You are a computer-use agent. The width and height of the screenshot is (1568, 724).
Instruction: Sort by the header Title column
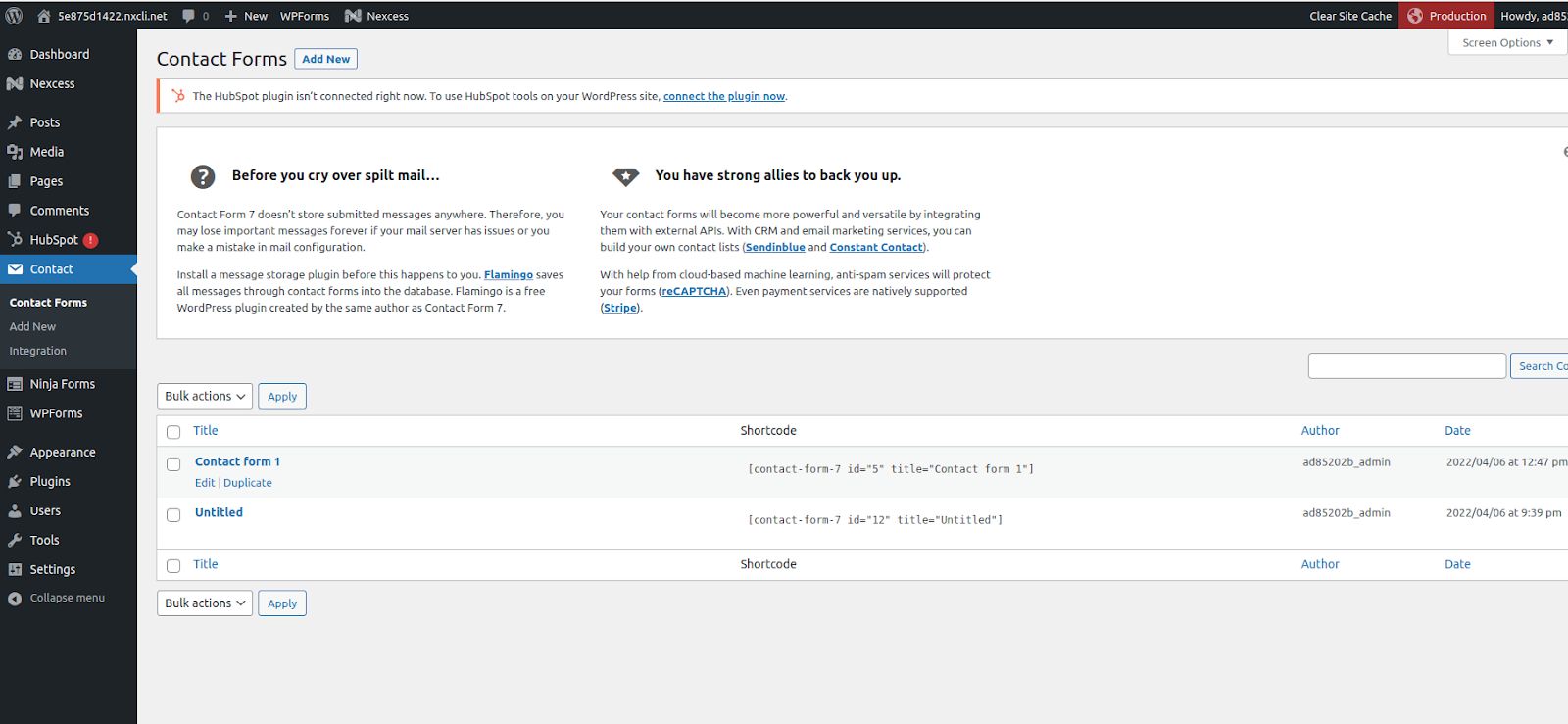[x=206, y=431]
